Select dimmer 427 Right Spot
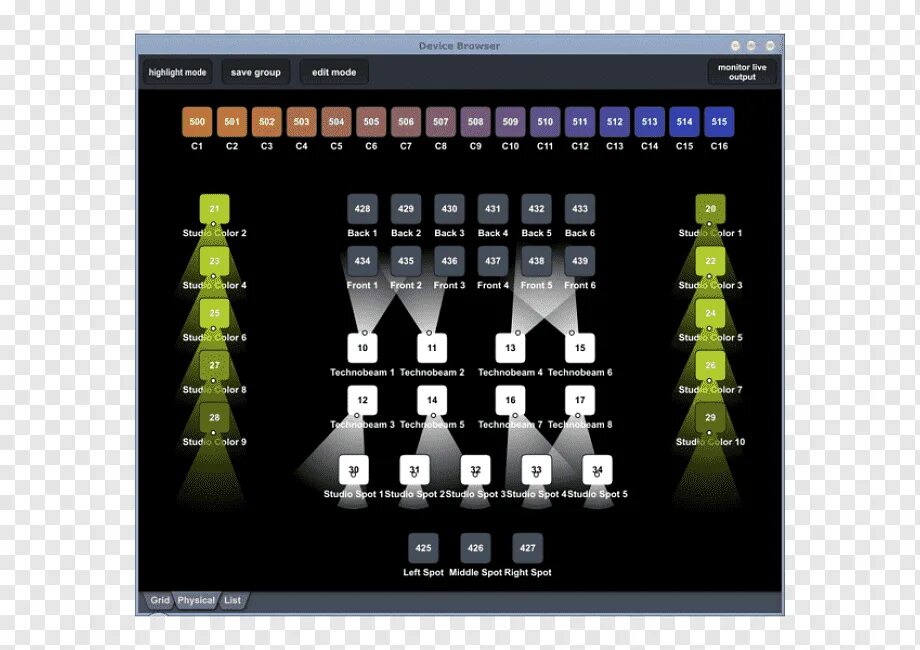The height and width of the screenshot is (650, 920). (527, 548)
